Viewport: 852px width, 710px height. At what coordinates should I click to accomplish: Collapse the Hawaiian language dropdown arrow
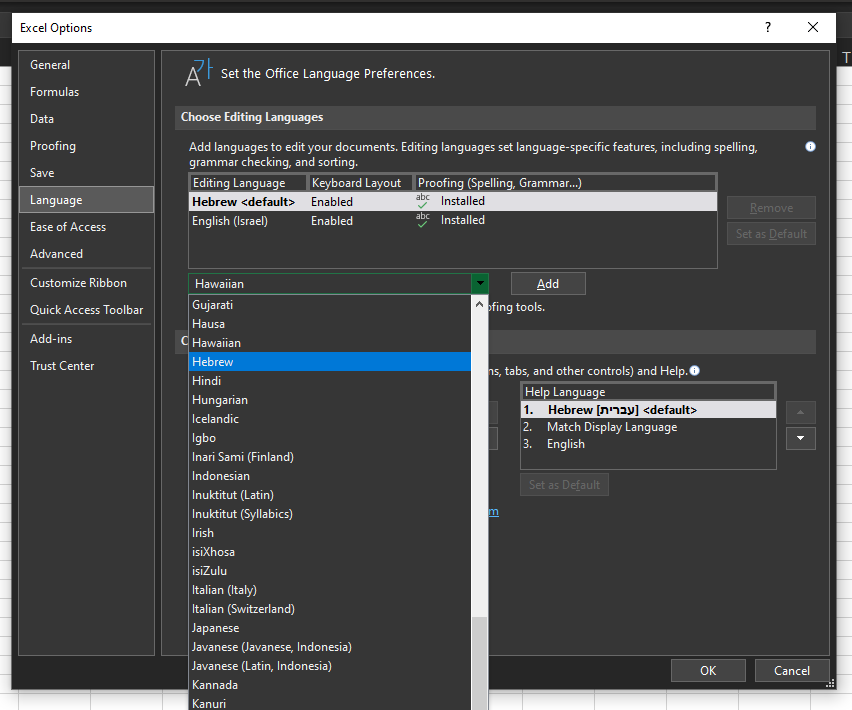point(480,284)
